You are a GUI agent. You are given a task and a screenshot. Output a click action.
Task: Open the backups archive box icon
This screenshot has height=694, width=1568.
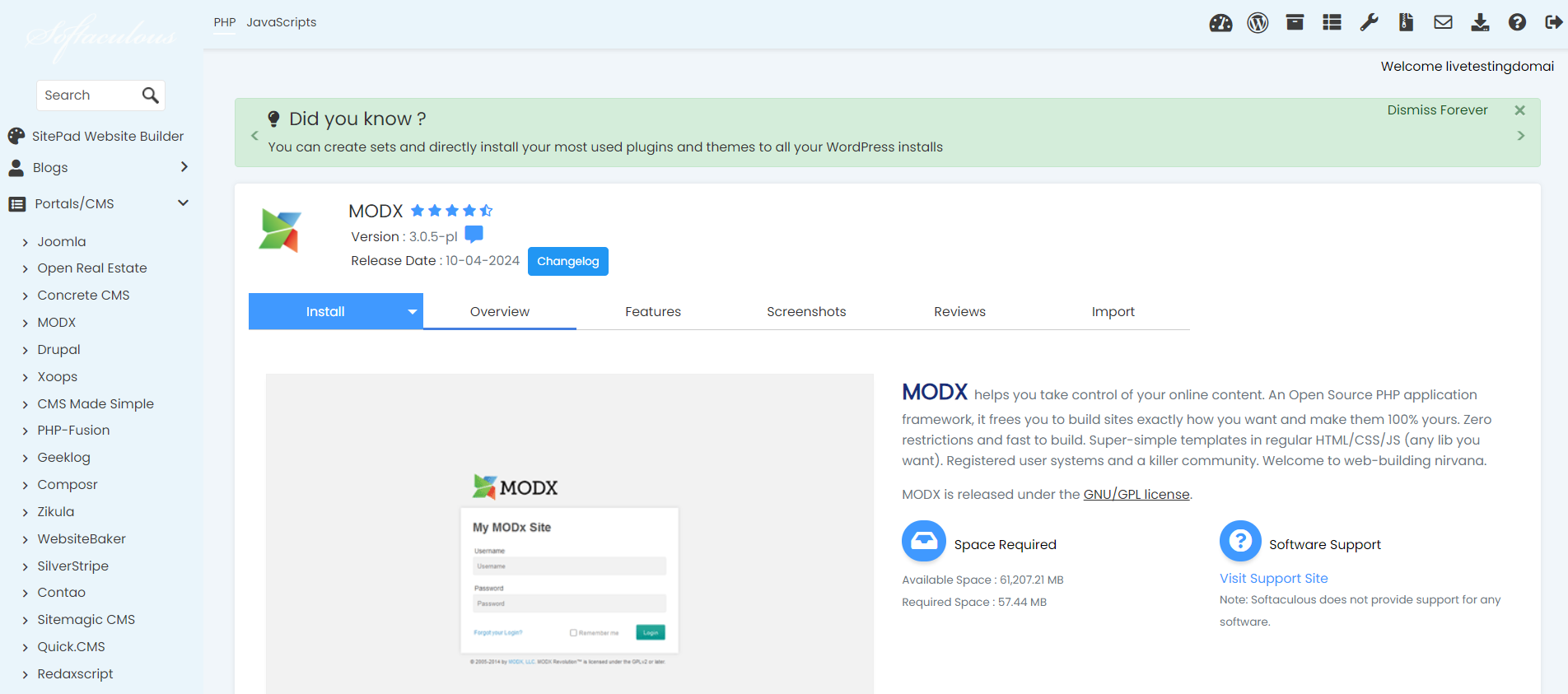tap(1295, 22)
